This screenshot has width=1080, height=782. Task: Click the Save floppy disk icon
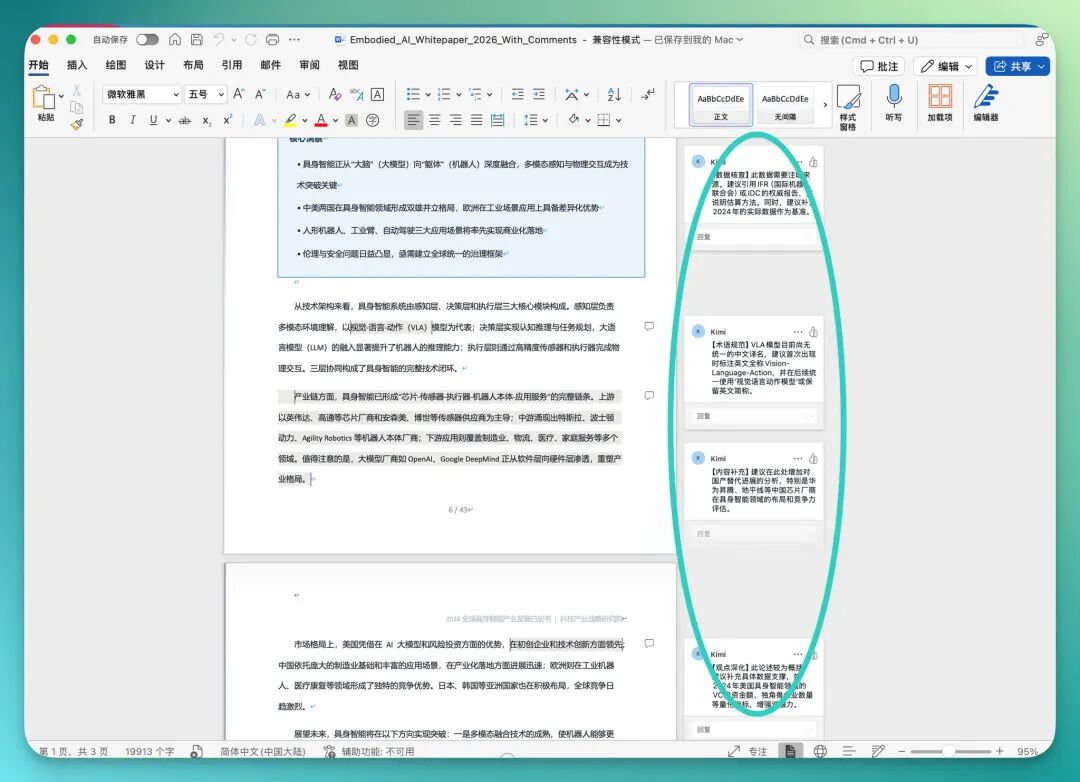tap(196, 39)
